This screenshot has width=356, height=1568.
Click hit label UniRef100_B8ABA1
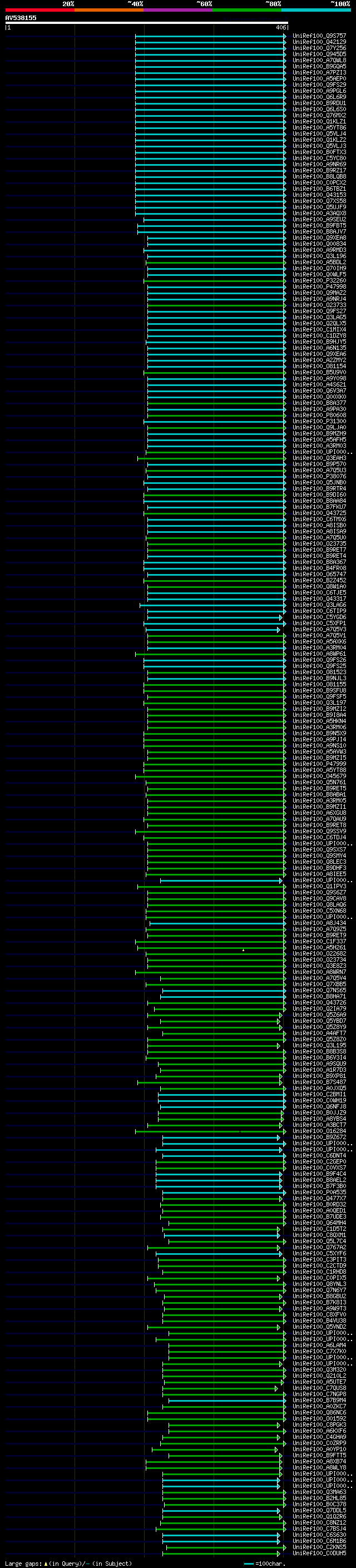click(319, 794)
